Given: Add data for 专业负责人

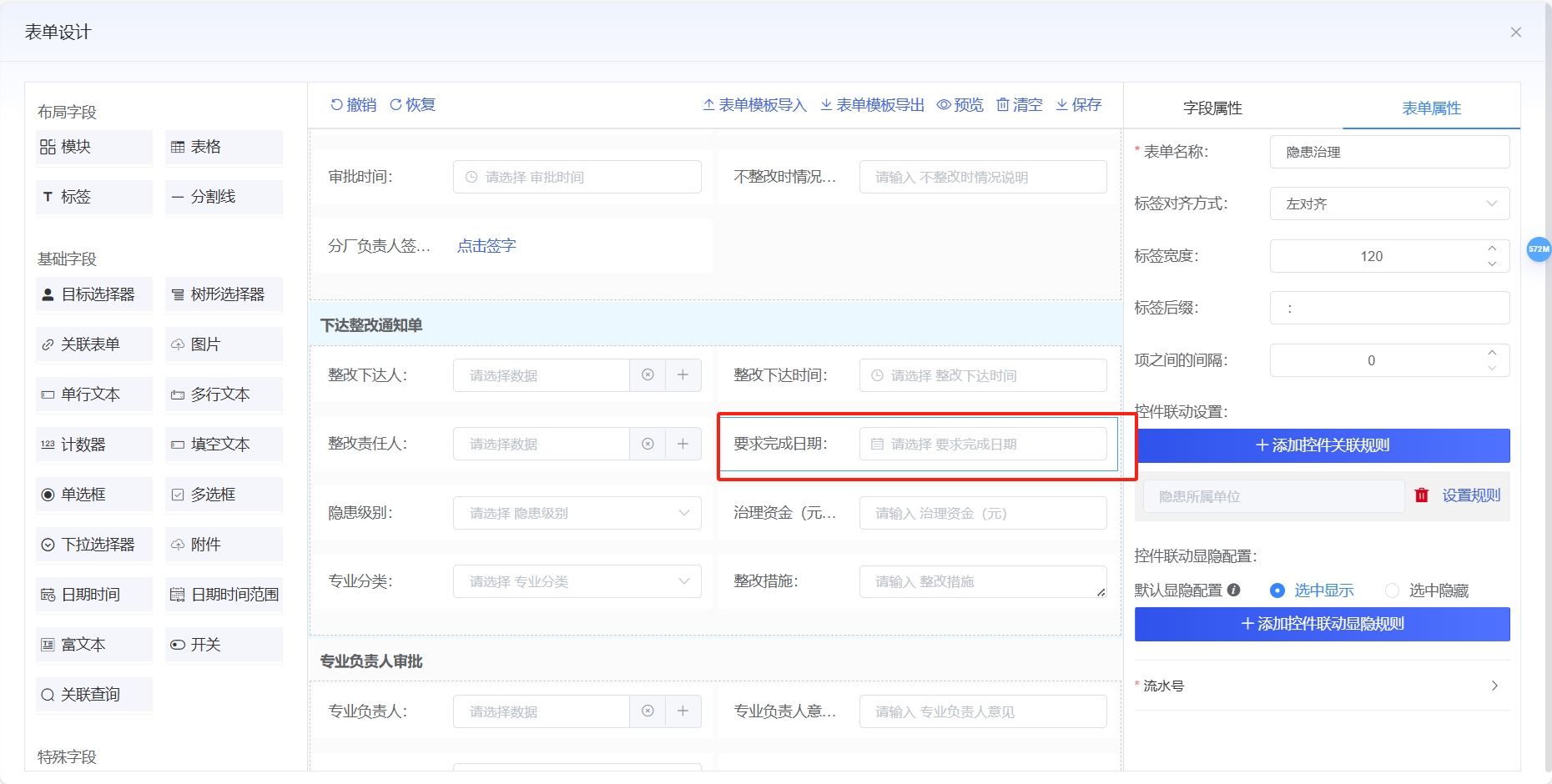Looking at the screenshot, I should pos(683,711).
